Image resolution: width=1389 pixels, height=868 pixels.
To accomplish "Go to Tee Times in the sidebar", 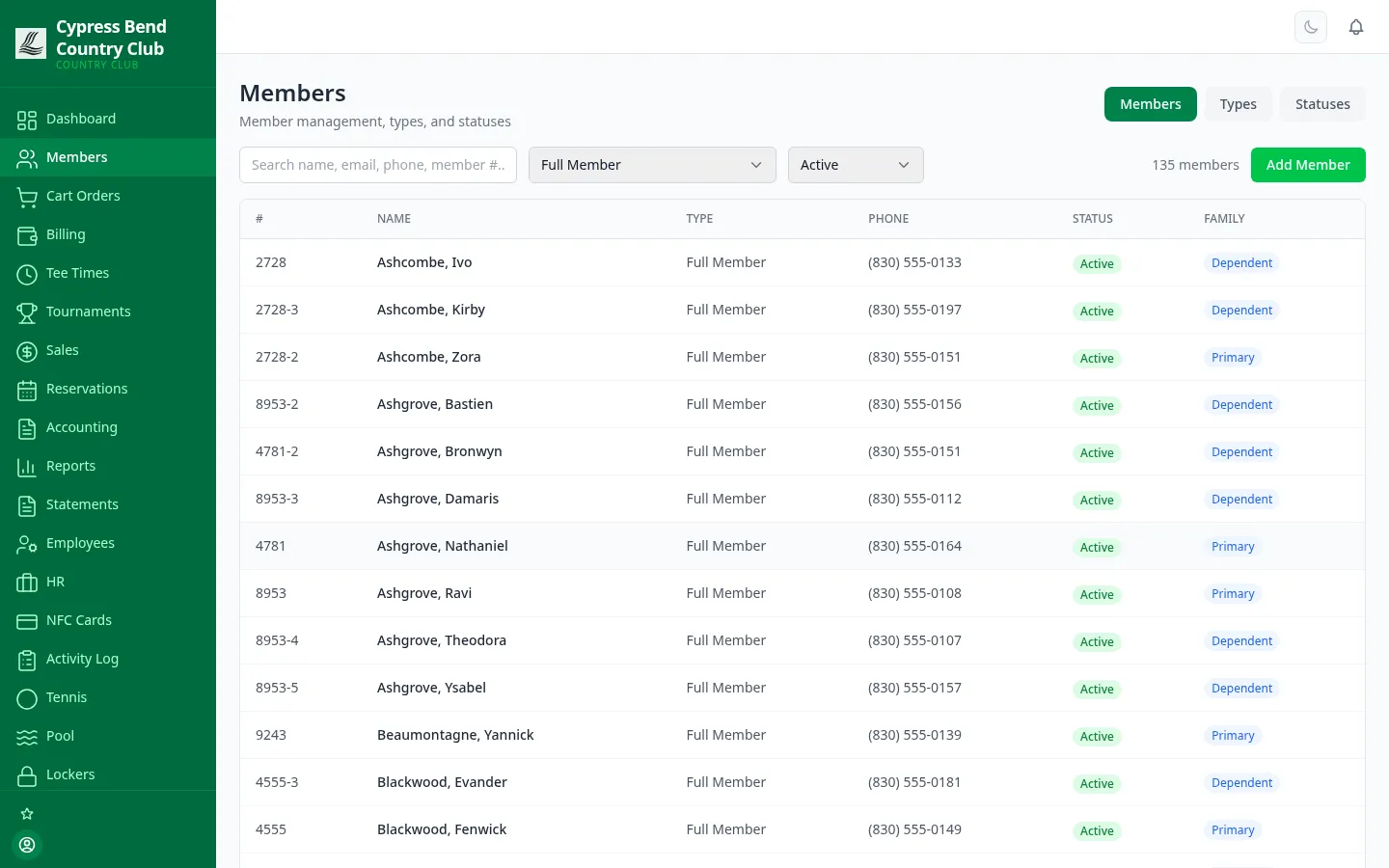I will pyautogui.click(x=108, y=273).
